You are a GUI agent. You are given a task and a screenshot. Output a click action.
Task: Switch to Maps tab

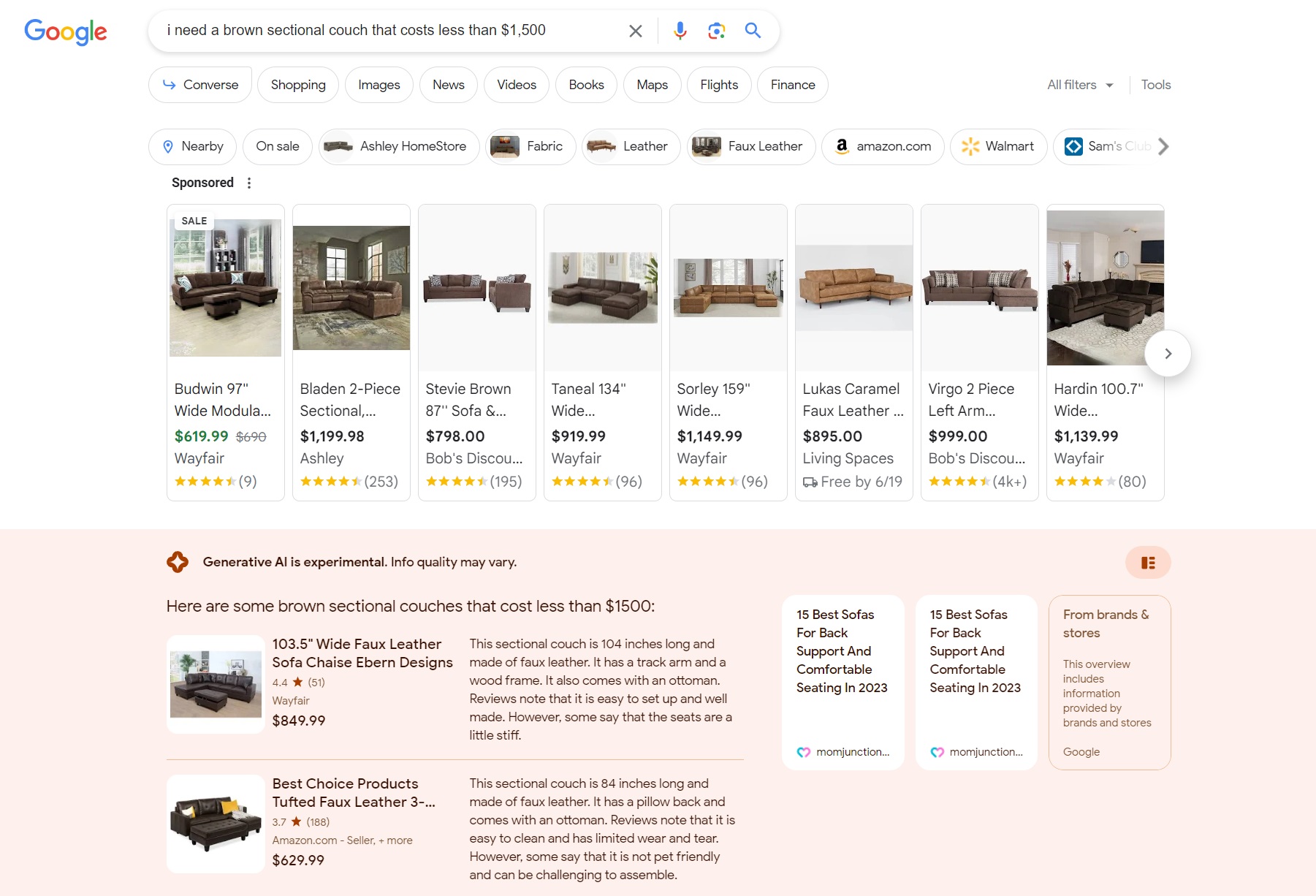click(x=652, y=85)
